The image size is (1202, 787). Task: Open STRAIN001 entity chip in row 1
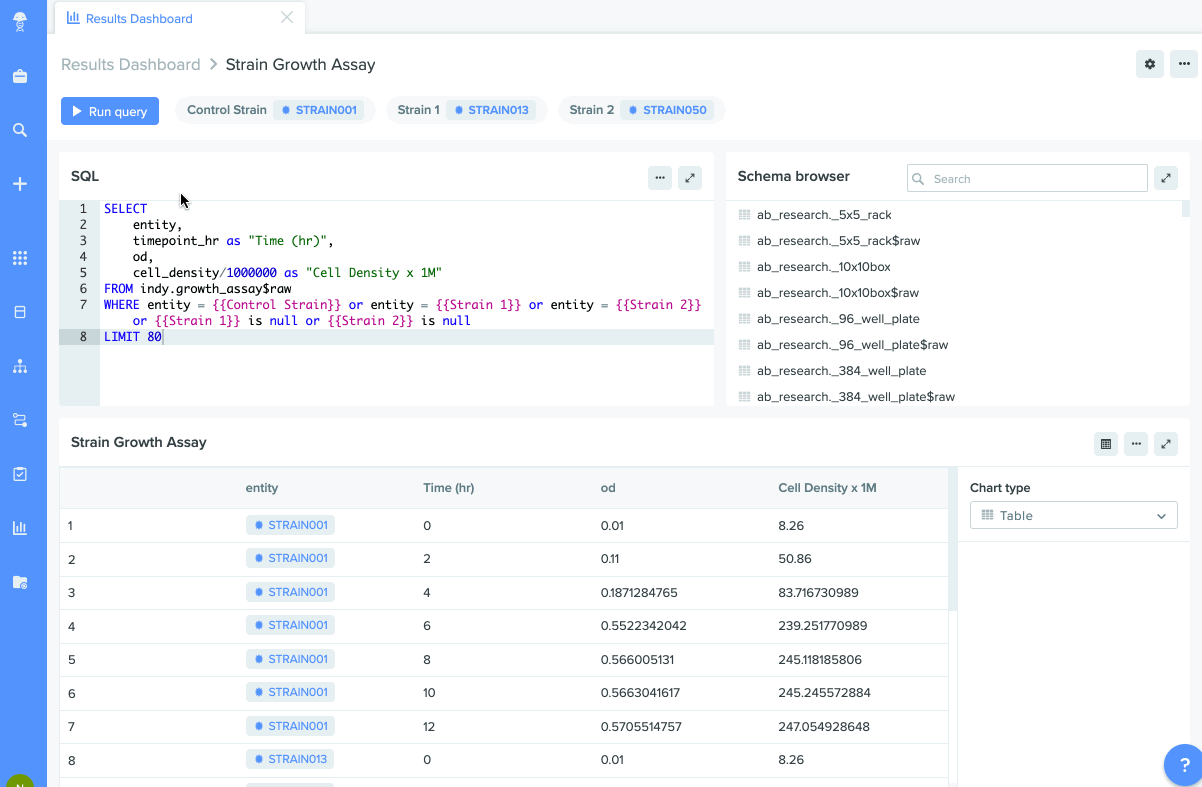pos(290,525)
